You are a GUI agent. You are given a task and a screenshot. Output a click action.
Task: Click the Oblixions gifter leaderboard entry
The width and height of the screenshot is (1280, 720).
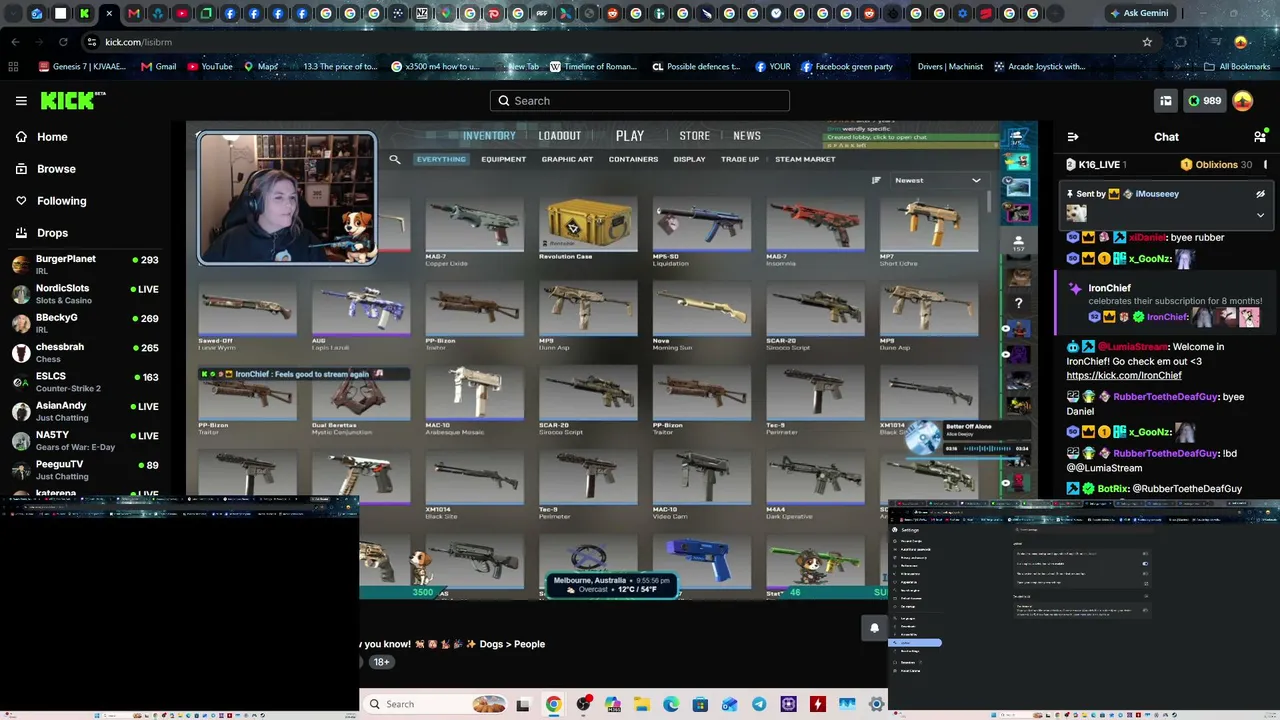[1217, 165]
